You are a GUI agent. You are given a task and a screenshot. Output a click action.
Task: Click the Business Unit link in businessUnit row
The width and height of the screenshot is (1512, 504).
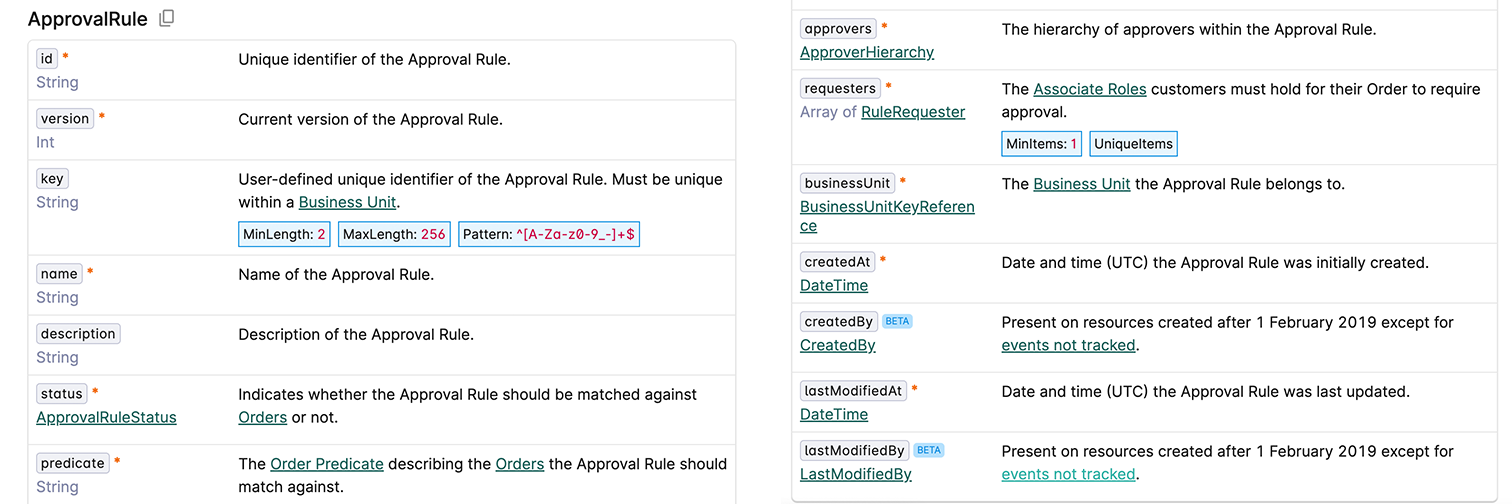(x=1082, y=184)
